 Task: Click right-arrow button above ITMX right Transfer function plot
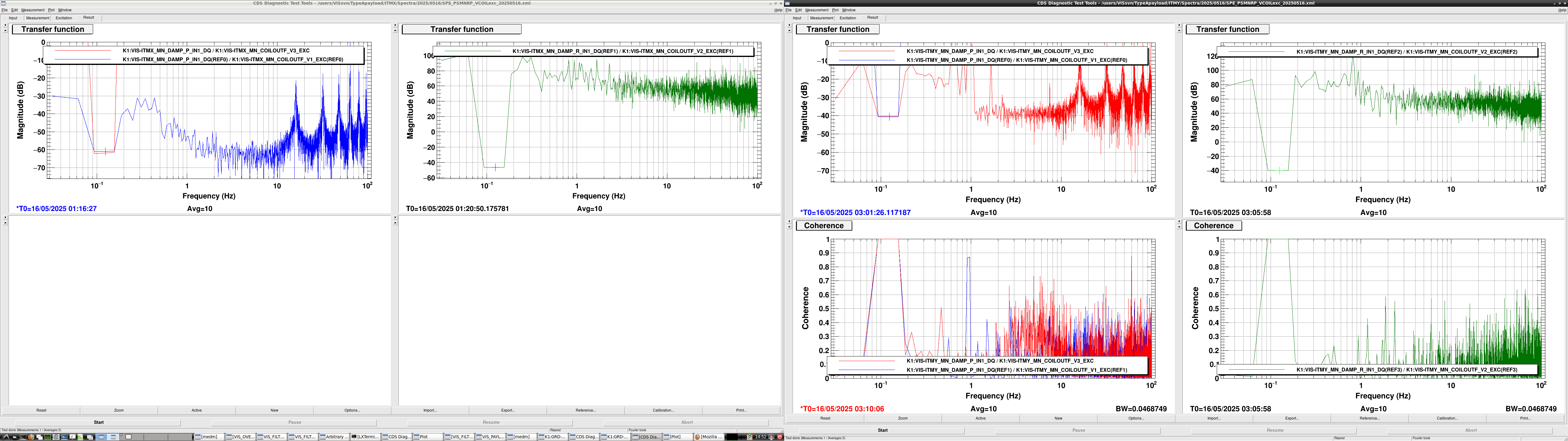coord(395,25)
